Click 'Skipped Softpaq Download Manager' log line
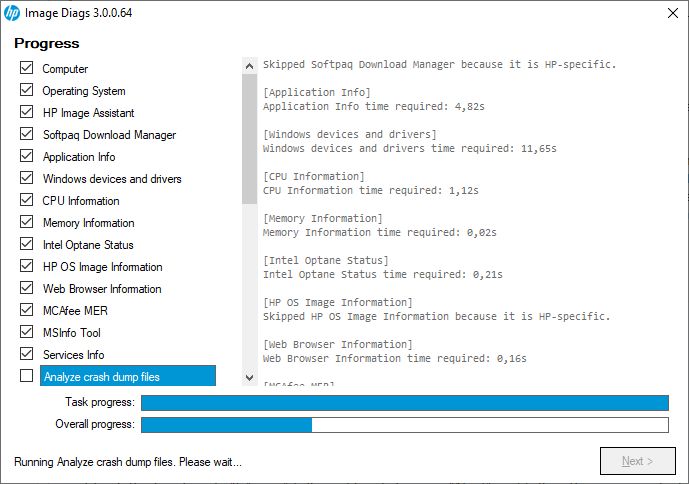689x484 pixels. 439,65
